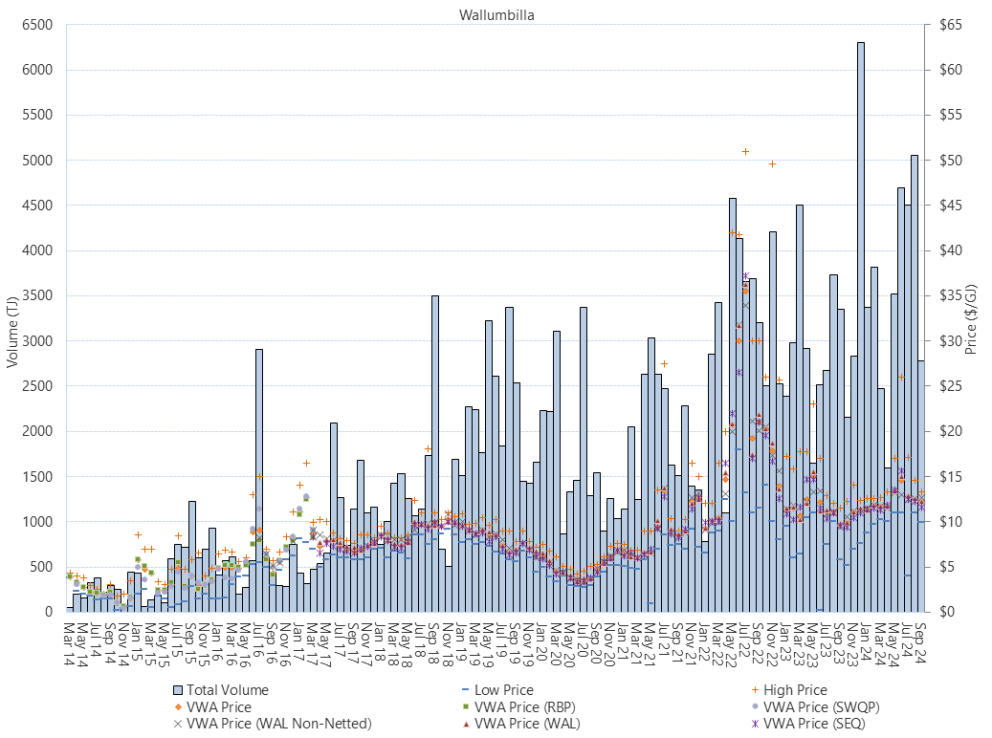Click the 2500 volume axis label
The width and height of the screenshot is (992, 738).
(37, 386)
